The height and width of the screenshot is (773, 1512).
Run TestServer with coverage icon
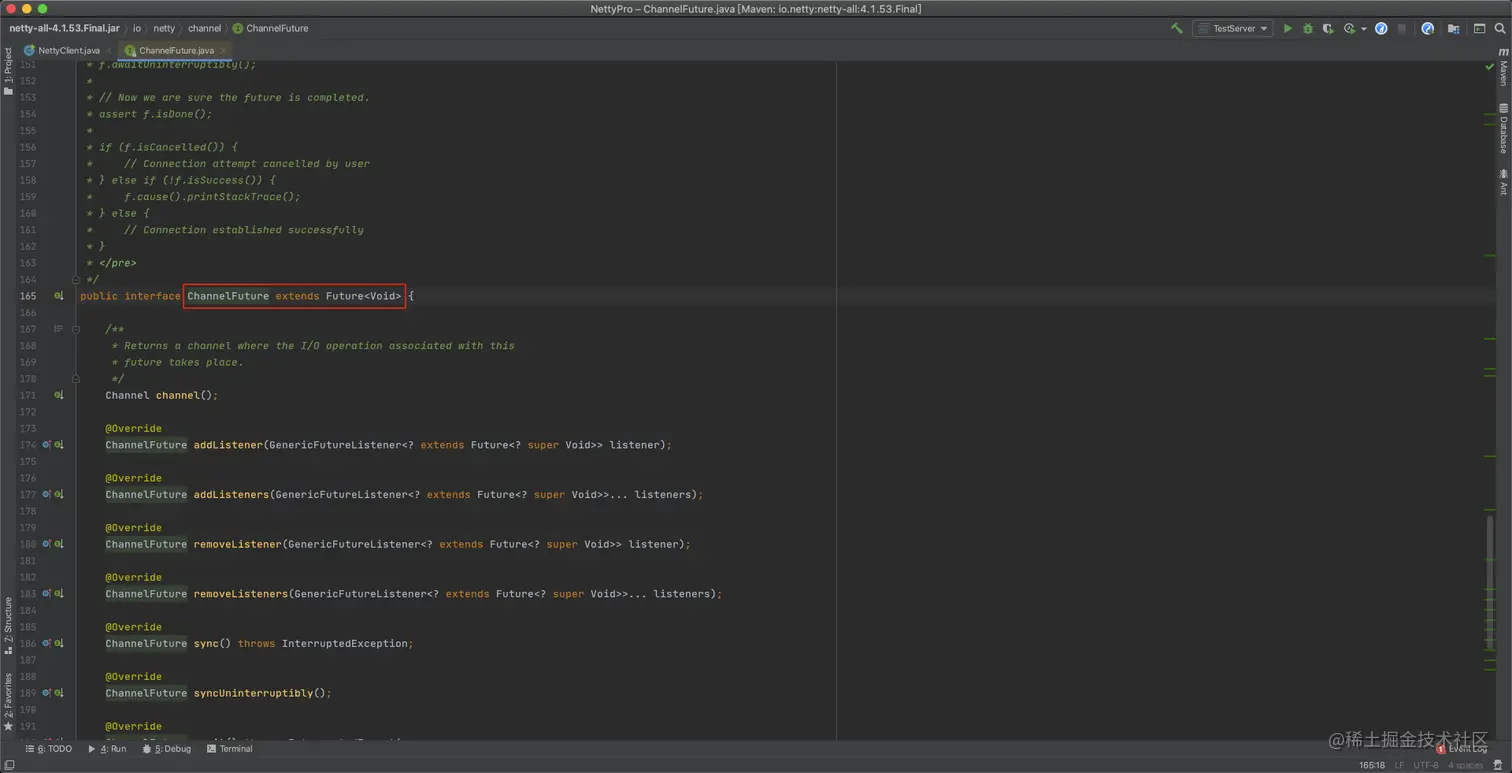pos(1328,29)
